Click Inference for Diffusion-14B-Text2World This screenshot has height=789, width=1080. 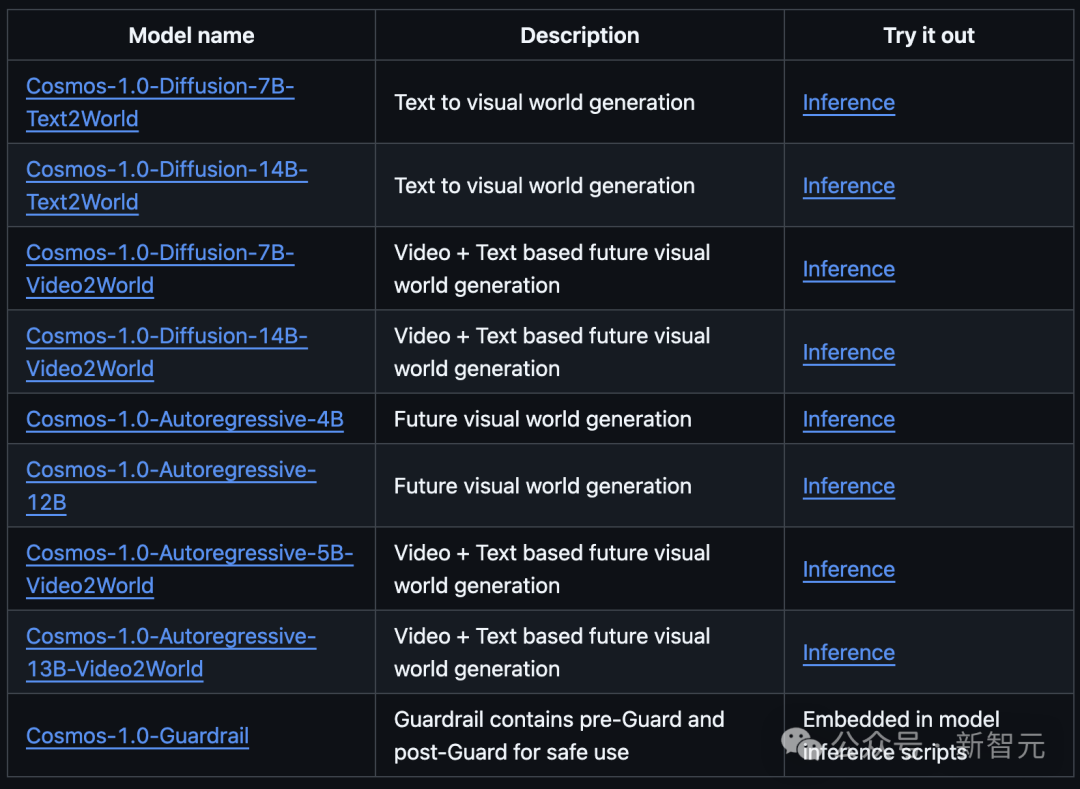click(849, 185)
